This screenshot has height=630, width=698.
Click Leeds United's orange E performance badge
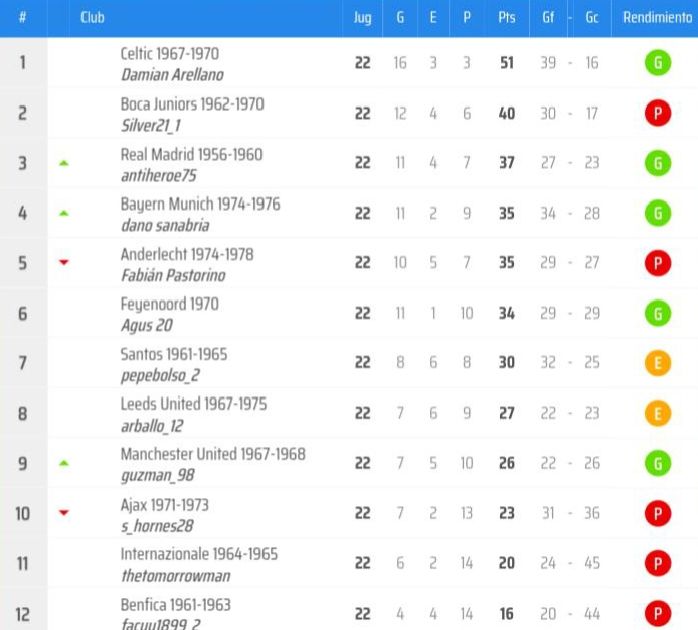657,413
